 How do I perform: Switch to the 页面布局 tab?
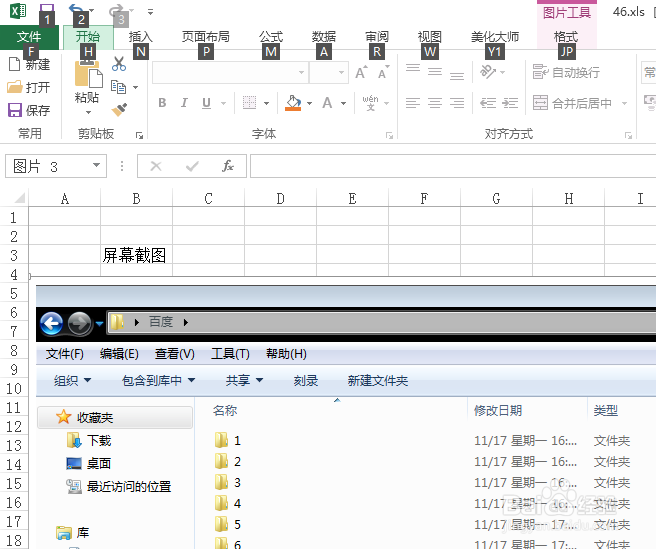click(205, 37)
